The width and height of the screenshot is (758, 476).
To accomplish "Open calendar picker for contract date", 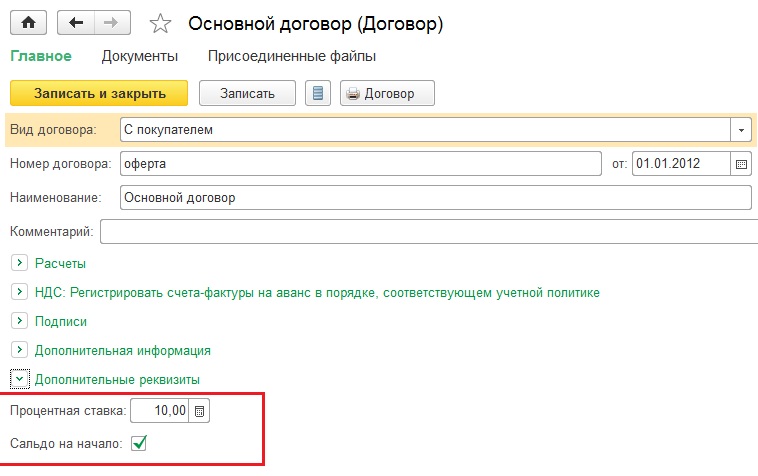I will pos(741,163).
